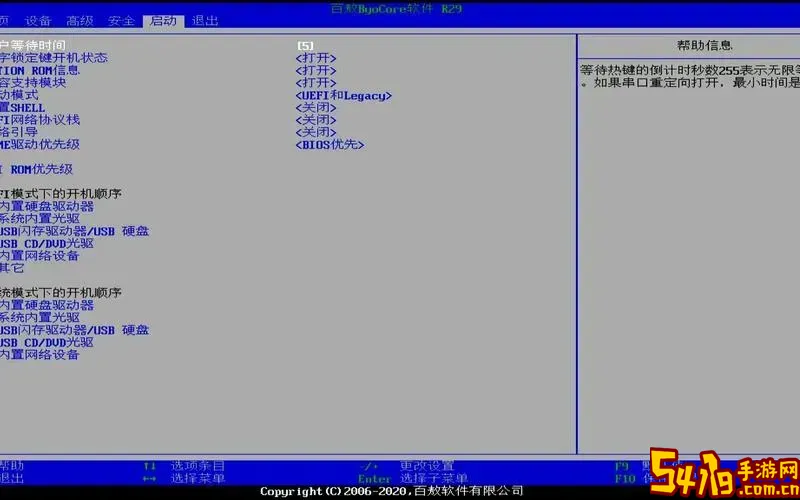This screenshot has height=500, width=800.
Task: Select the highlighted 启动 tab
Action: click(x=163, y=21)
